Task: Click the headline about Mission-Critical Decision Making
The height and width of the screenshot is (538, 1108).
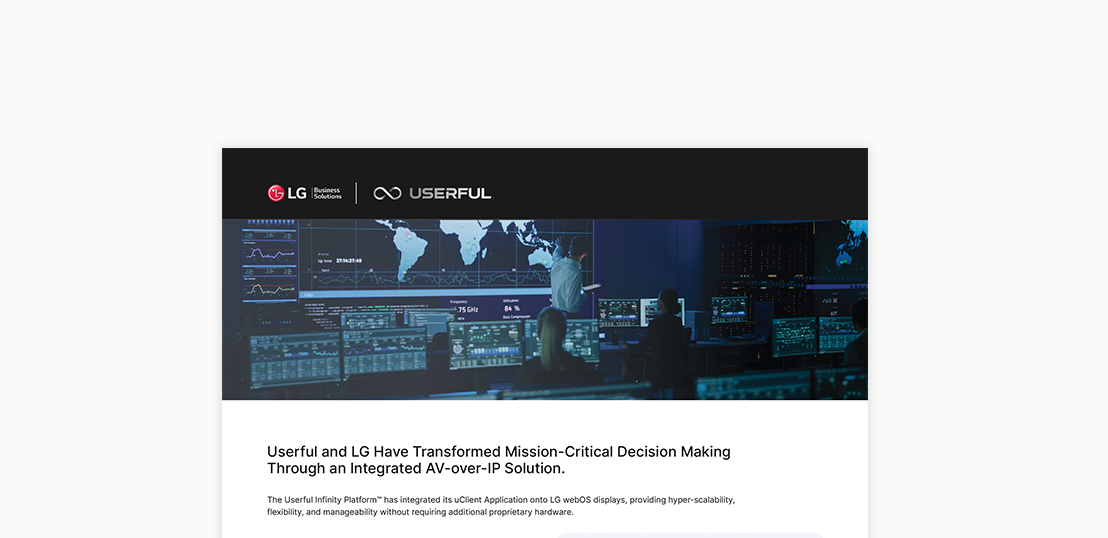Action: pos(498,452)
